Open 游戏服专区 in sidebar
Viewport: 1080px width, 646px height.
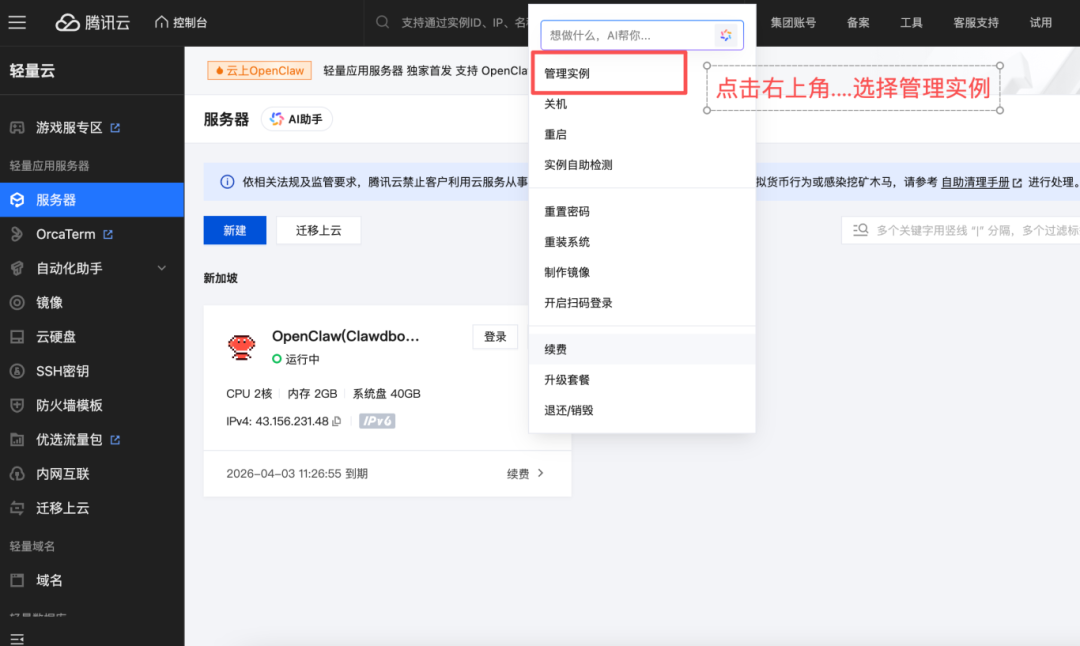click(x=92, y=127)
